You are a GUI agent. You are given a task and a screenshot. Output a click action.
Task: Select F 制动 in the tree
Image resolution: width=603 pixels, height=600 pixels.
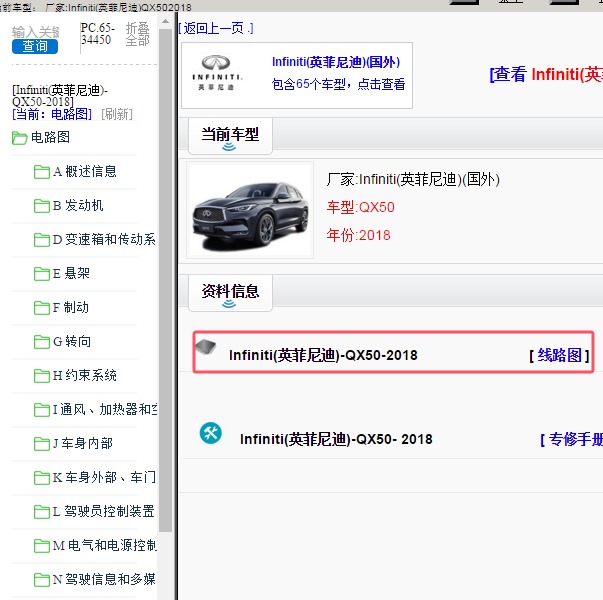[x=71, y=307]
